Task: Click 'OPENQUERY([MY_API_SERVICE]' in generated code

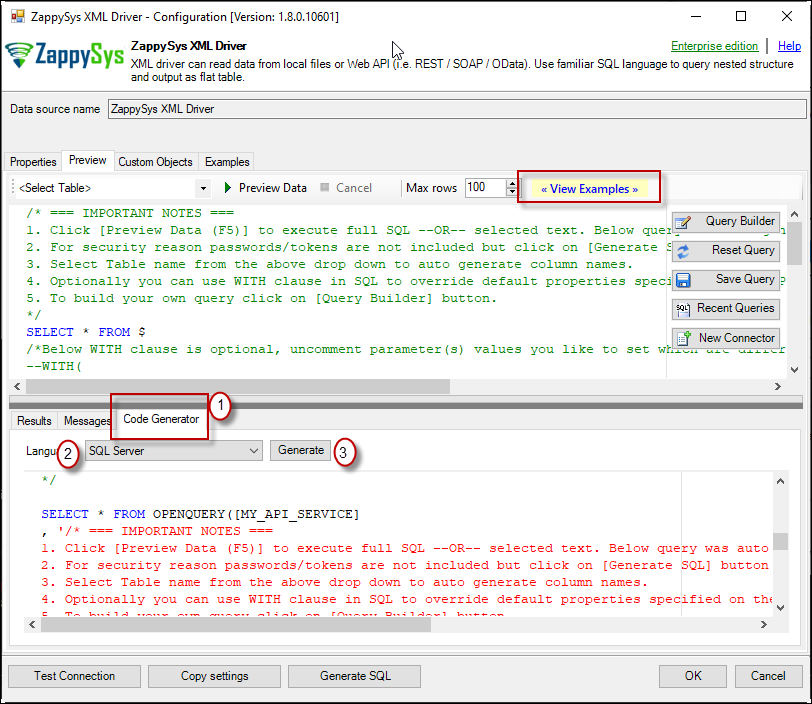Action: (256, 514)
